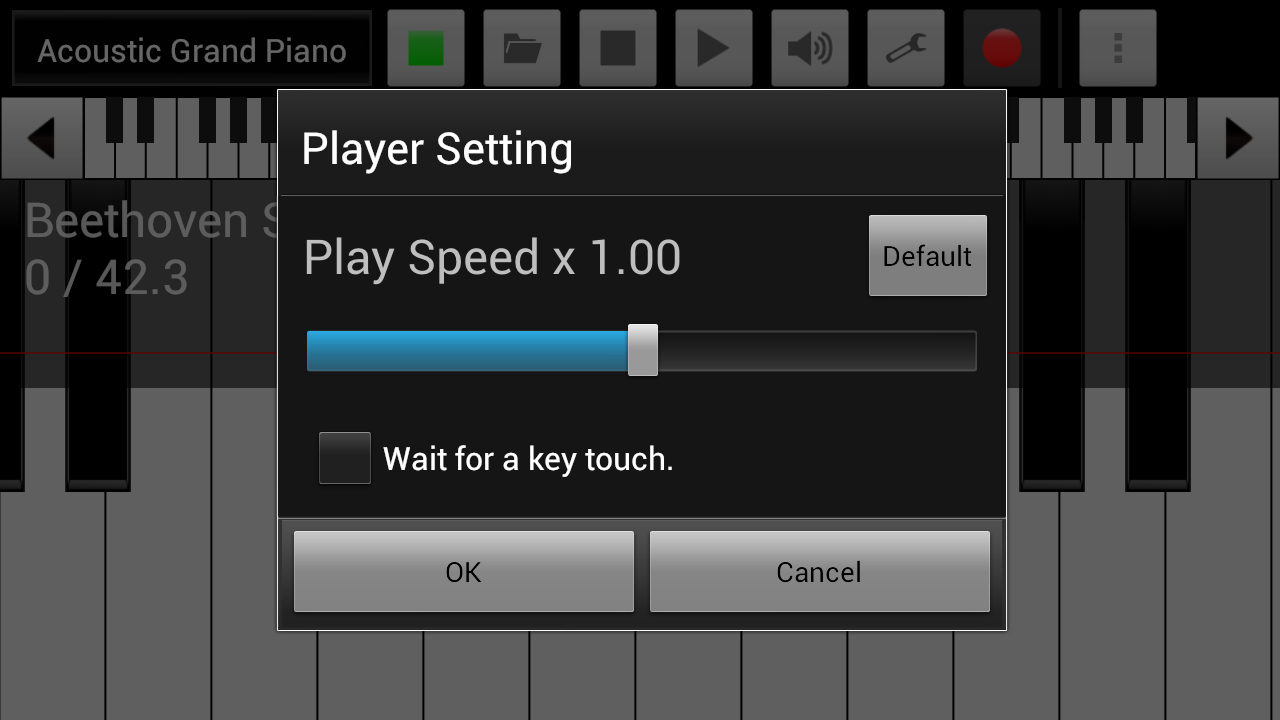Click the blue filled portion of speed slider
Image resolution: width=1280 pixels, height=720 pixels.
(x=467, y=351)
